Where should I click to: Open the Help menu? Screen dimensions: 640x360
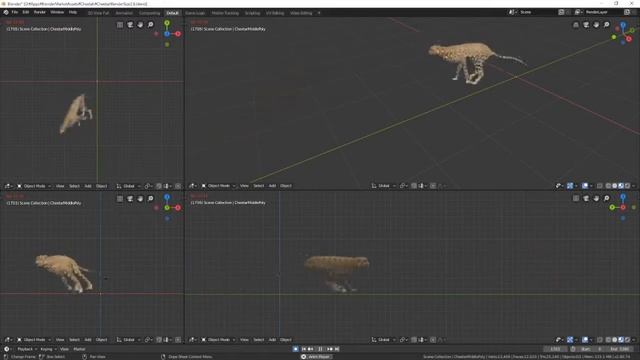(x=73, y=13)
